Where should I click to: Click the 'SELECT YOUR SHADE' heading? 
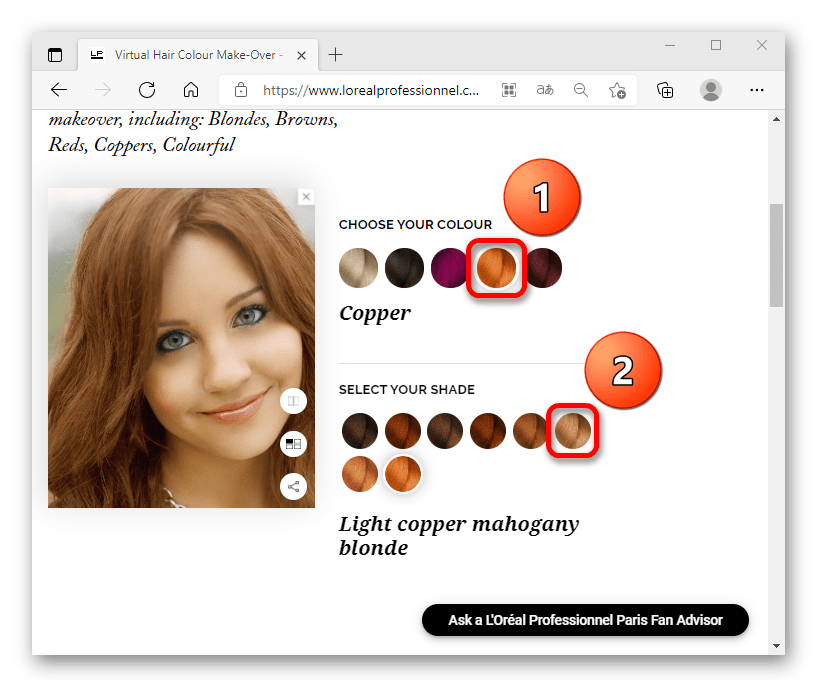406,390
